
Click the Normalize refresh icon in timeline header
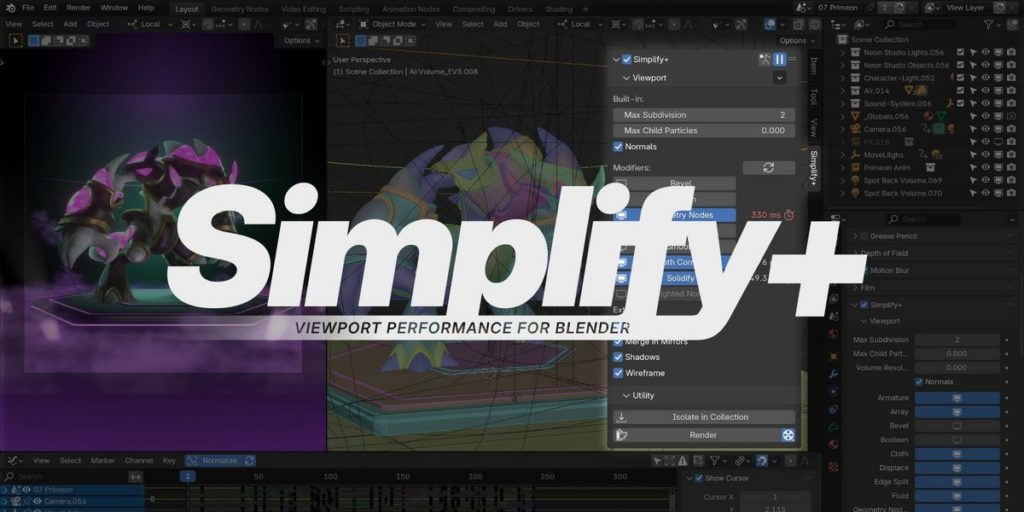tap(249, 460)
